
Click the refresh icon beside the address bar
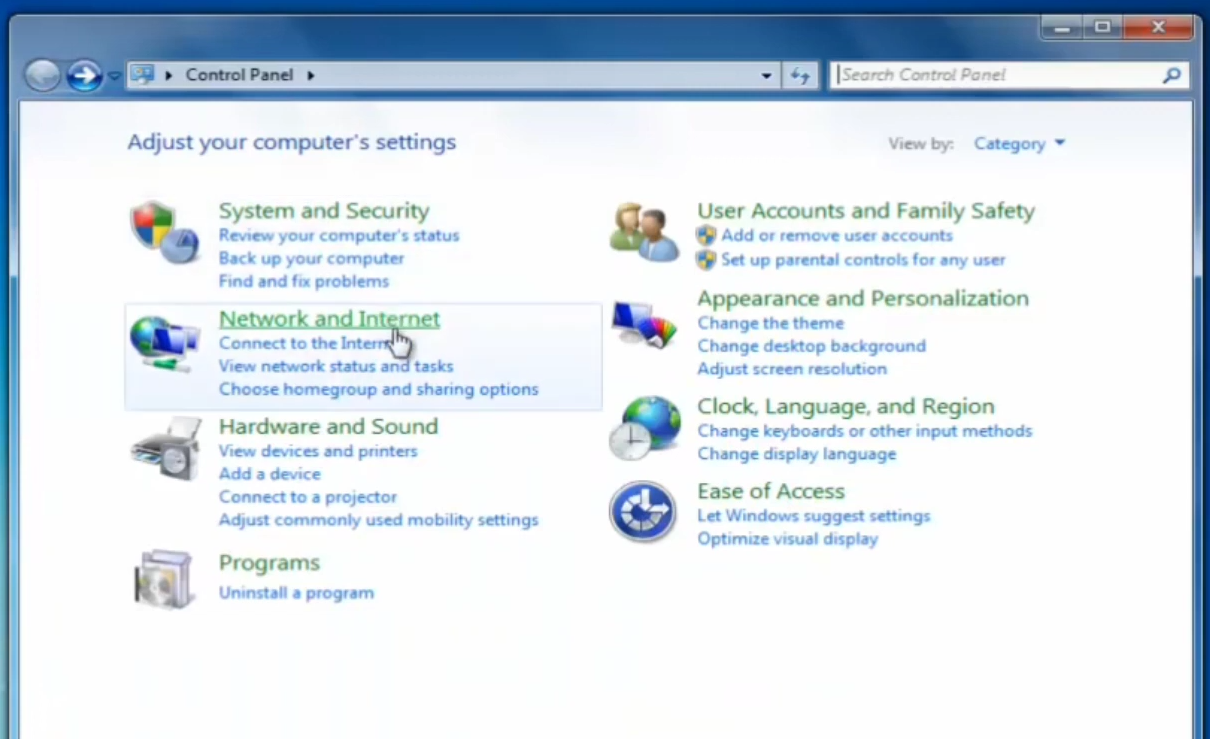(x=800, y=74)
